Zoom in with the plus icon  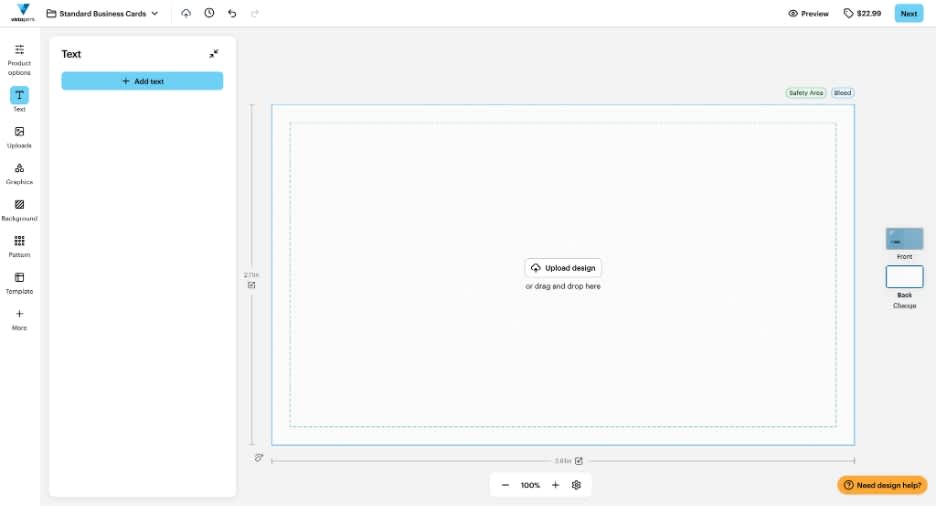point(555,485)
